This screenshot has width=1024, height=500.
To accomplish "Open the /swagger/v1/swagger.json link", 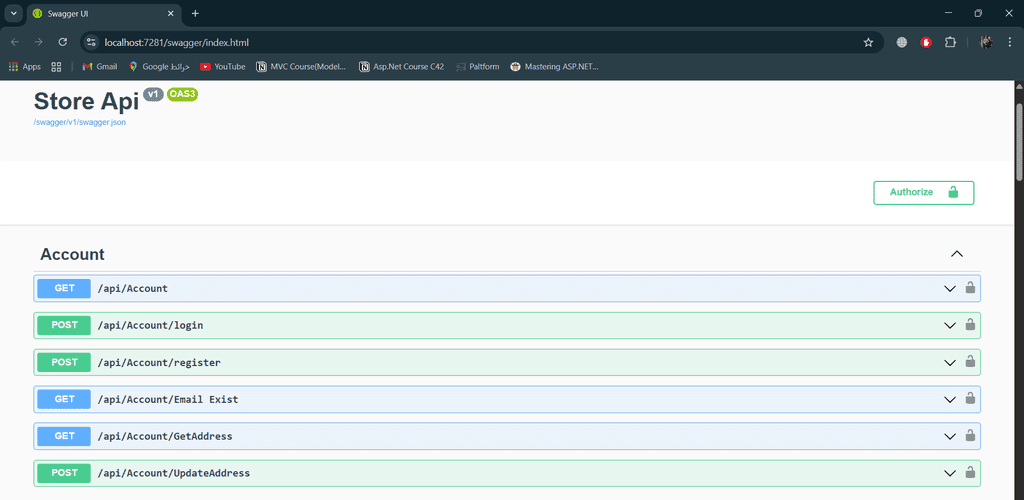I will [x=79, y=122].
